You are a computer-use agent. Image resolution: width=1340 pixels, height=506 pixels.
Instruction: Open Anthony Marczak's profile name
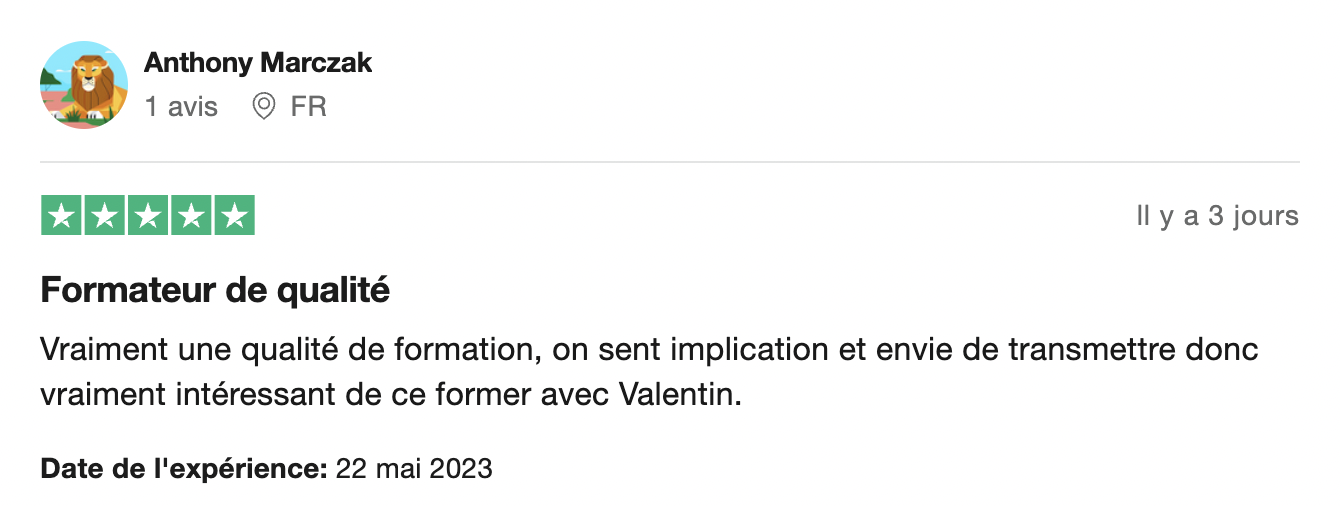point(258,63)
